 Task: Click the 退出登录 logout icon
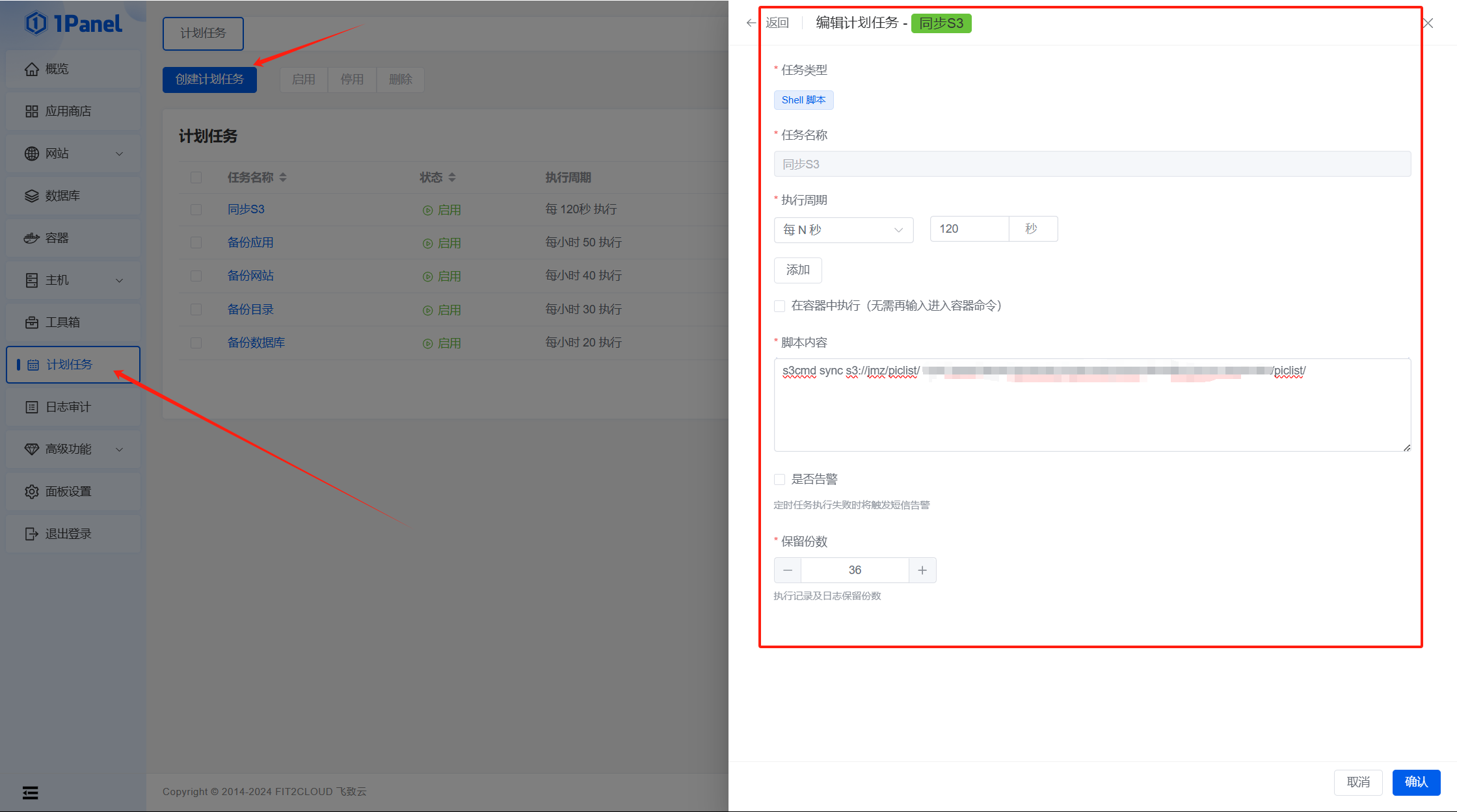pos(31,534)
